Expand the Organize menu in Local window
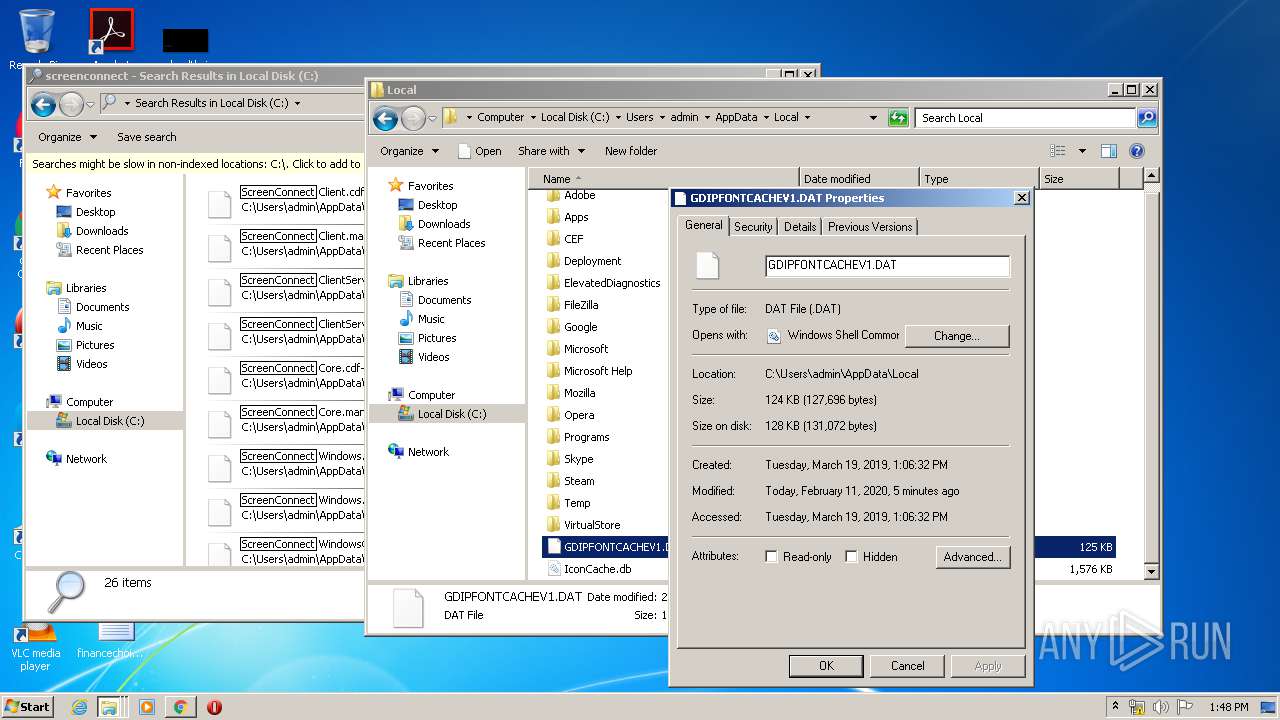1280x720 pixels. tap(409, 151)
